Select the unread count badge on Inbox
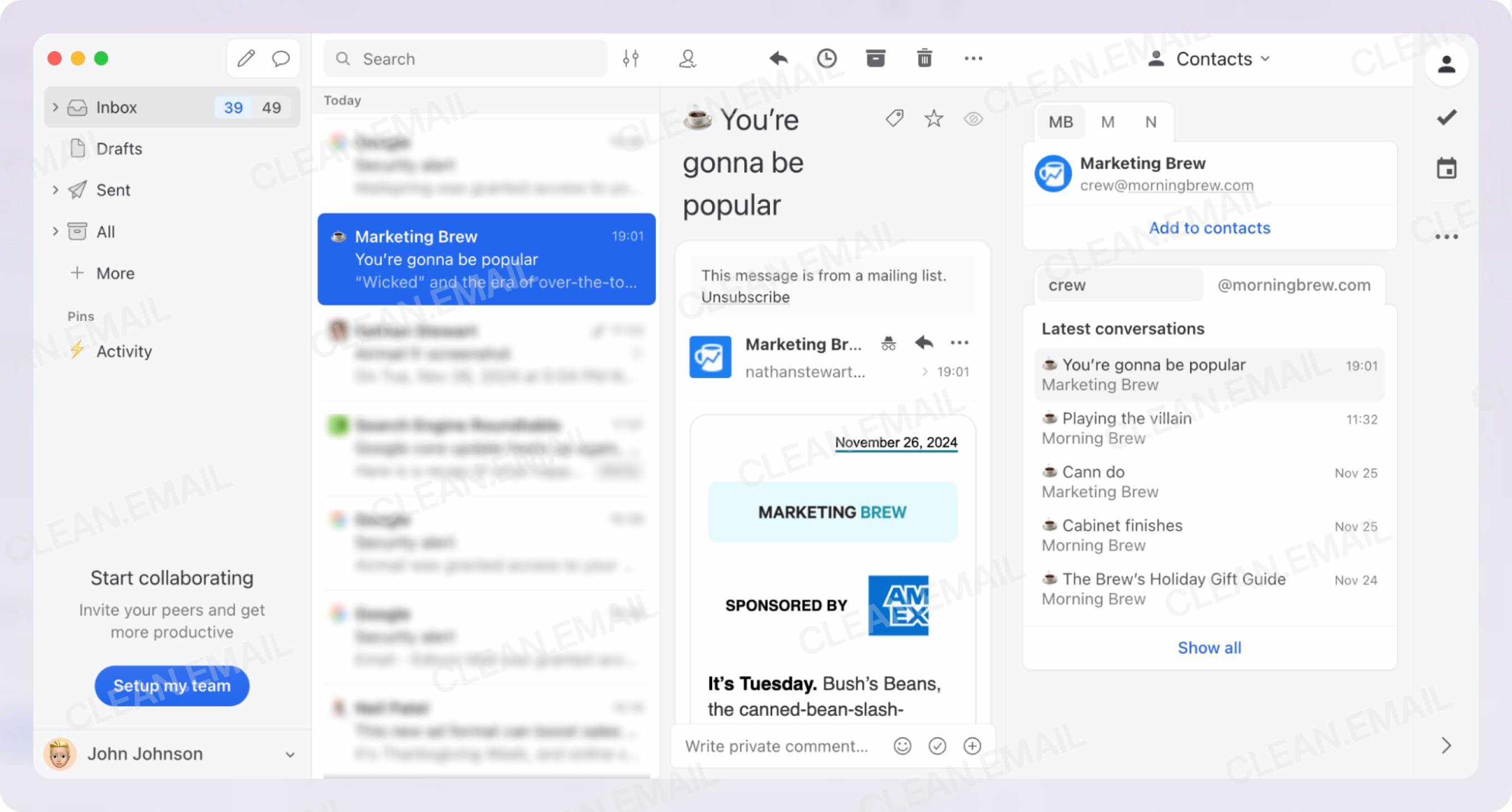The height and width of the screenshot is (812, 1512). [233, 107]
